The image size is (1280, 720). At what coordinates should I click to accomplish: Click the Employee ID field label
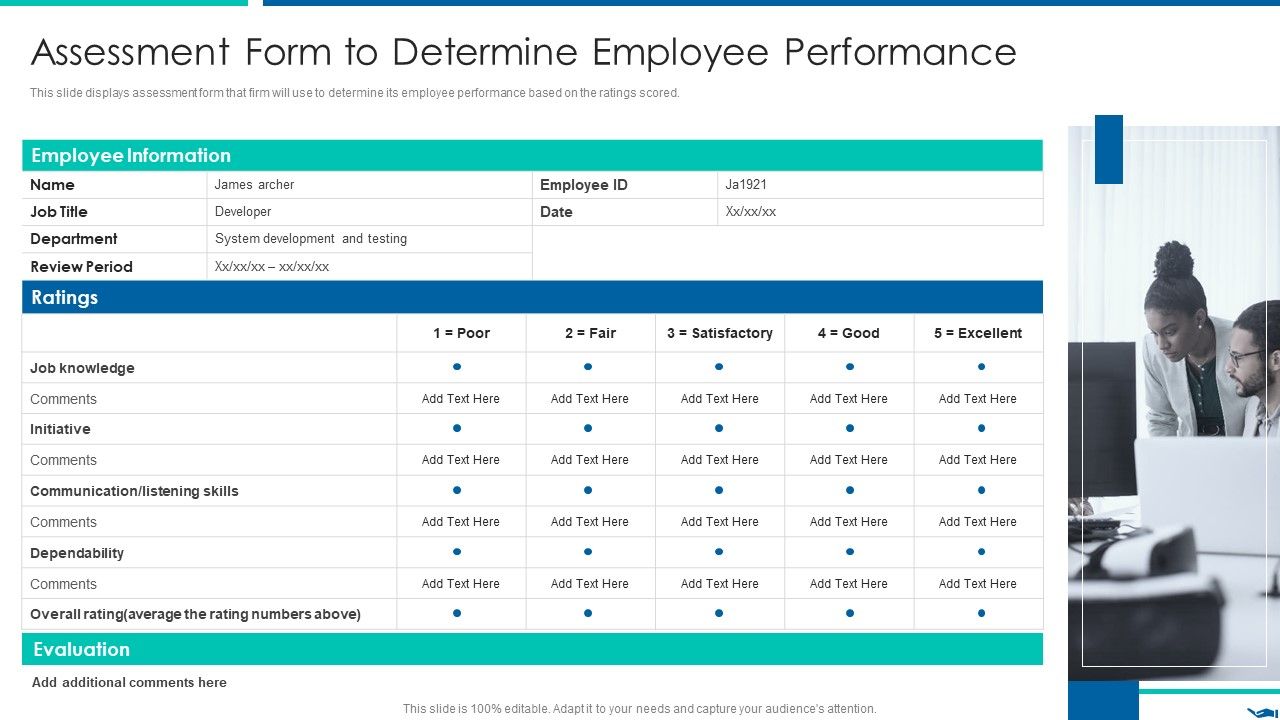(x=583, y=185)
